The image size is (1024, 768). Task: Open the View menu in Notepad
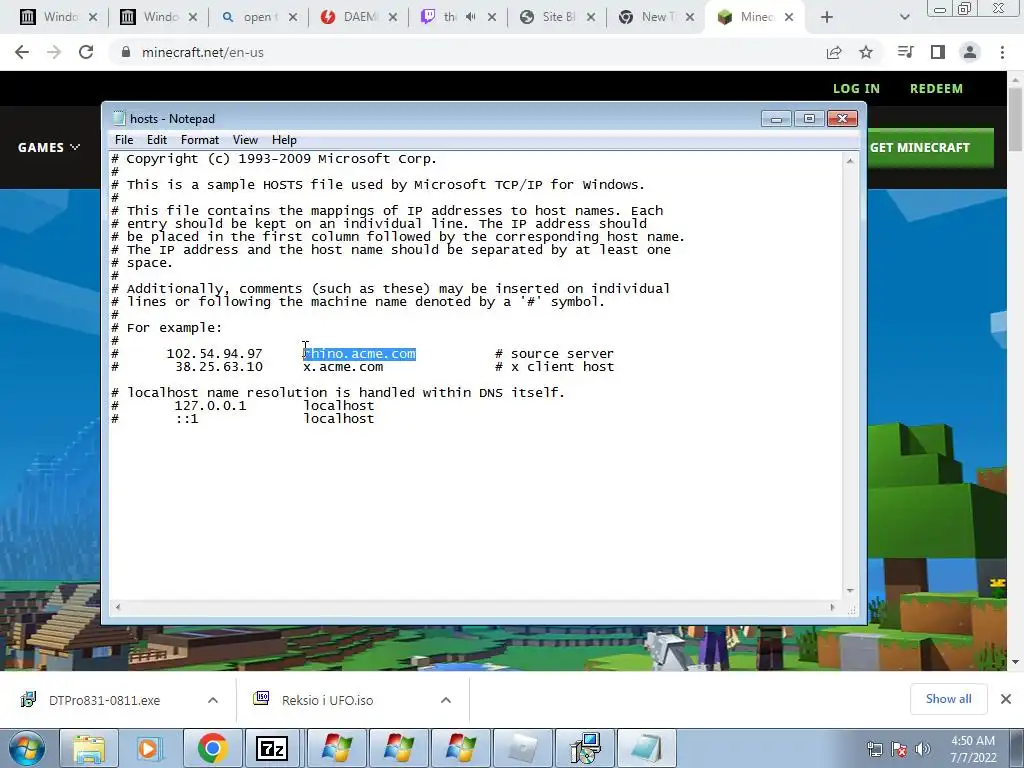coord(246,140)
